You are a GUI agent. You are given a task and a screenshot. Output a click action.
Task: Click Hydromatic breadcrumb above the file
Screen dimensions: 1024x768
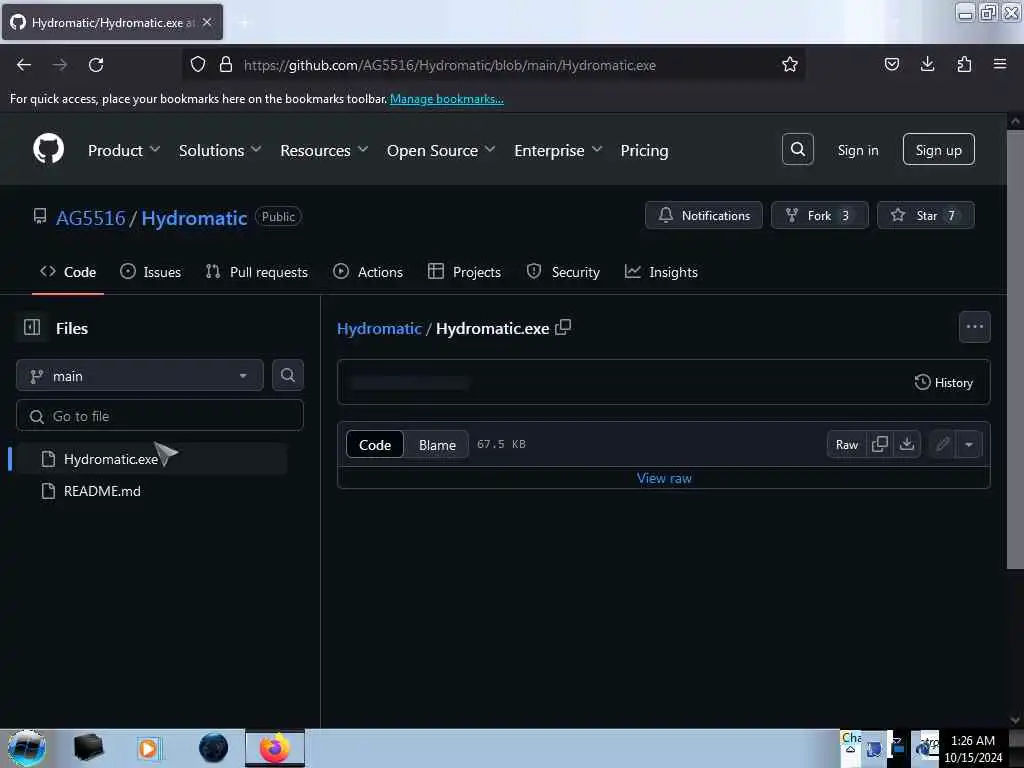coord(379,328)
